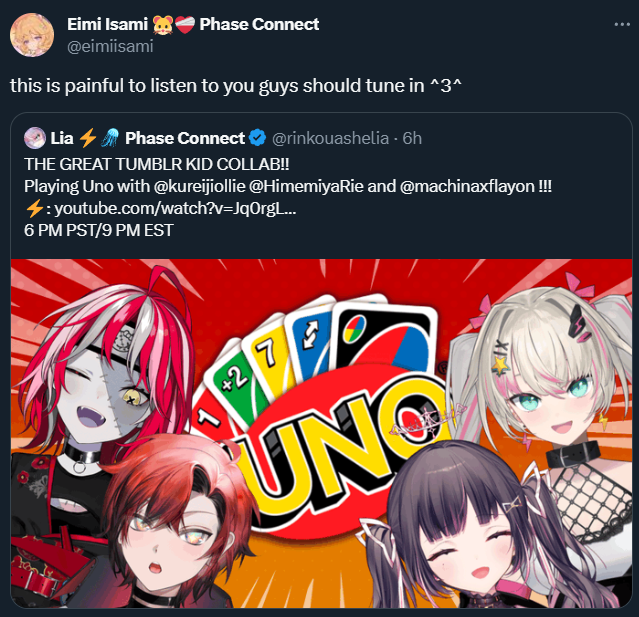The height and width of the screenshot is (617, 639).
Task: Open Eimi Isami's profile avatar
Action: pyautogui.click(x=32, y=35)
